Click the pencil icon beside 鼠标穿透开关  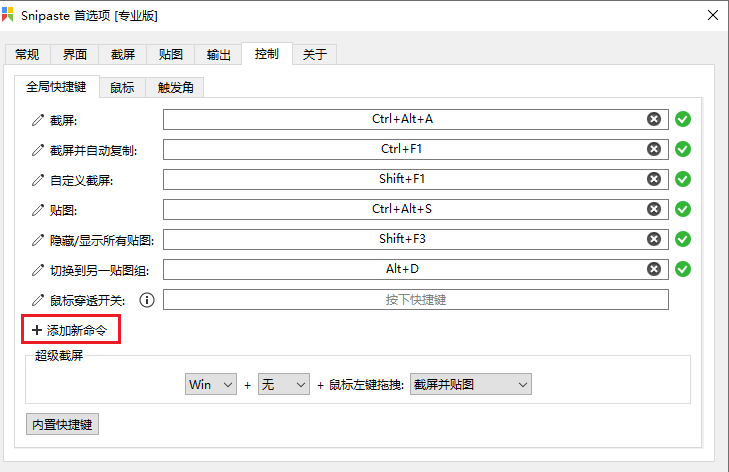[38, 300]
